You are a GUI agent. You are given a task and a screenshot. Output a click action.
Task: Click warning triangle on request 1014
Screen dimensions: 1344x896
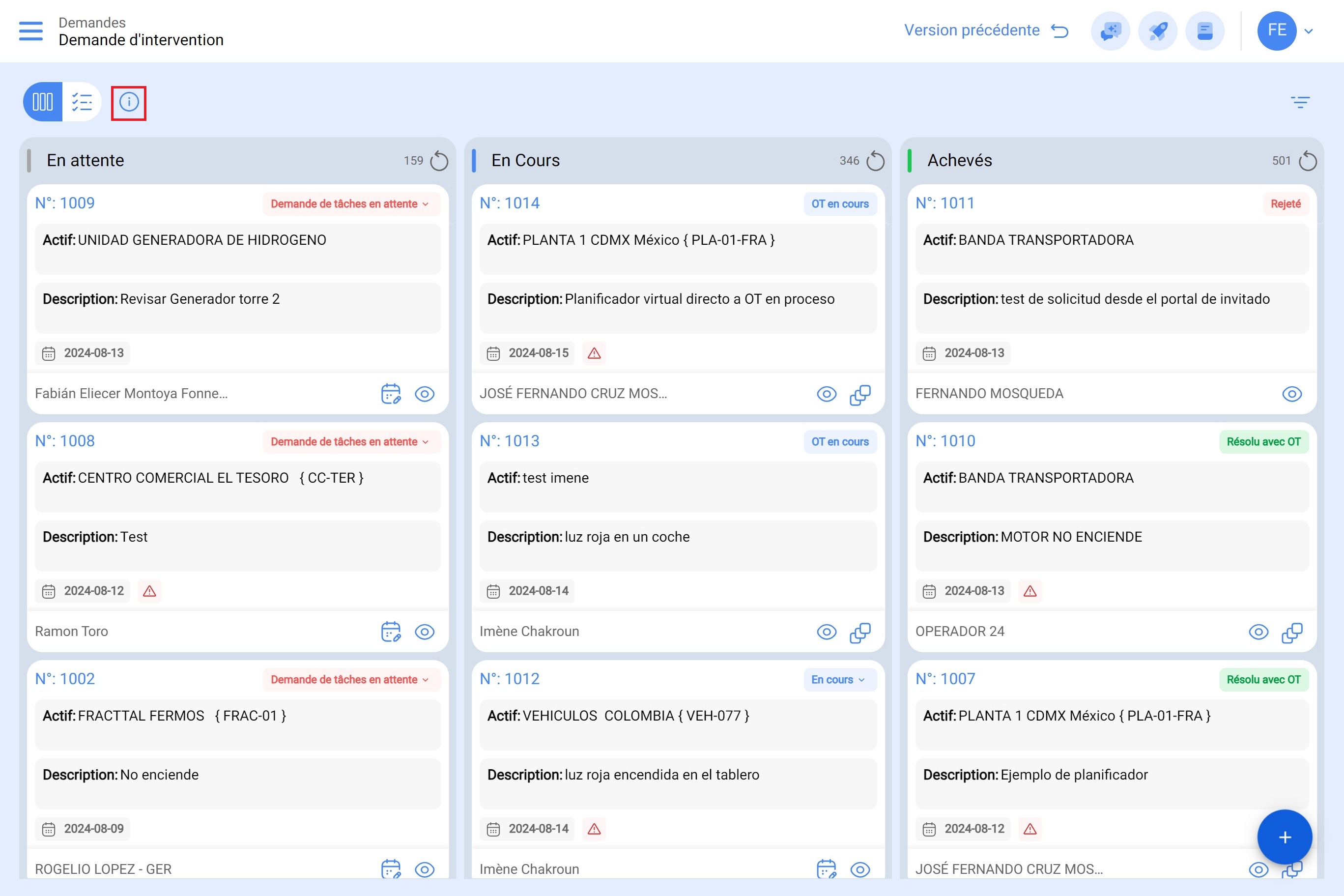click(x=594, y=353)
